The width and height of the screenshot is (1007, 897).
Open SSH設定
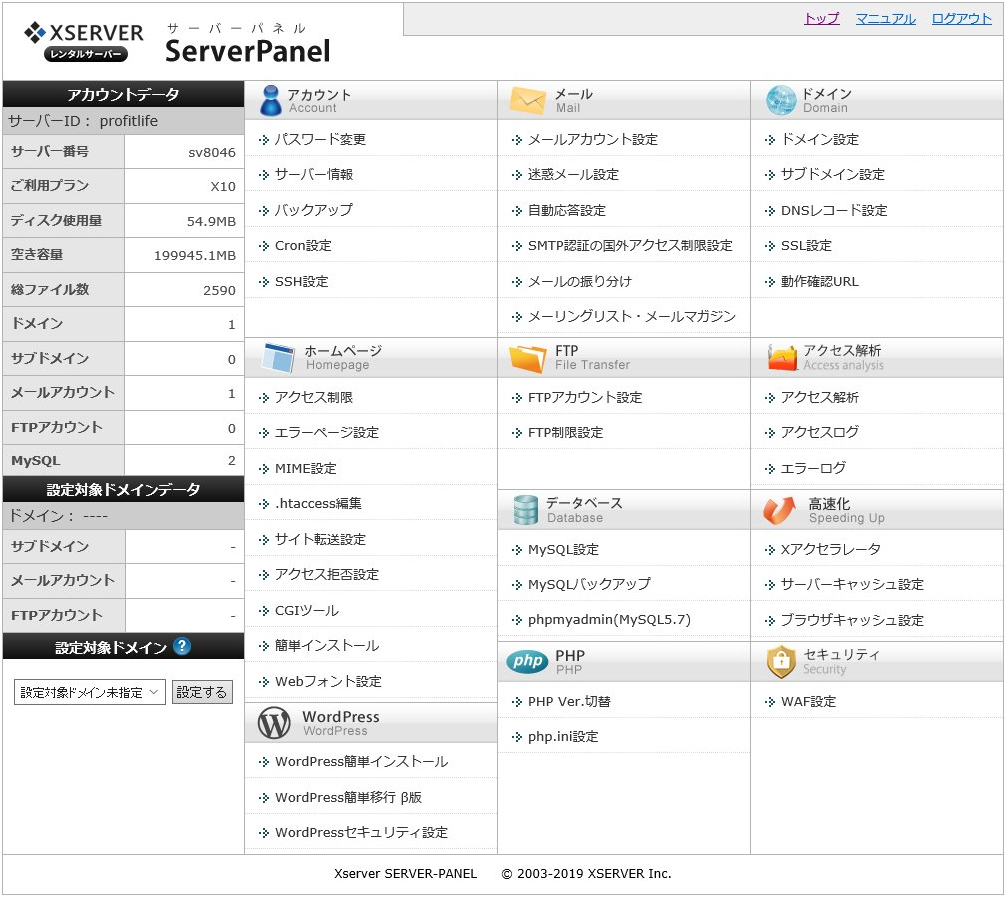(301, 281)
